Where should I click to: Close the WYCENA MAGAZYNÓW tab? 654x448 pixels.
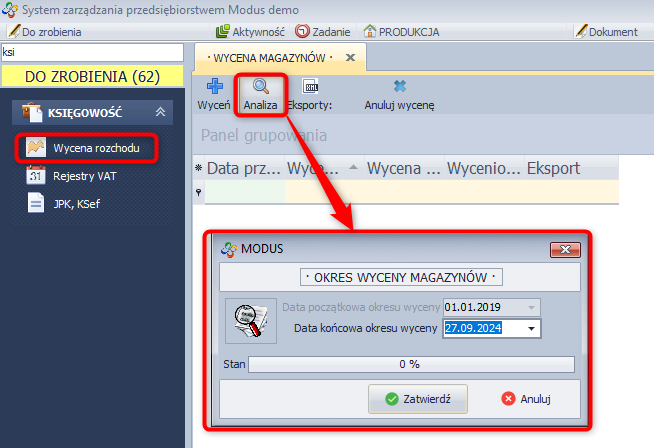pos(350,58)
